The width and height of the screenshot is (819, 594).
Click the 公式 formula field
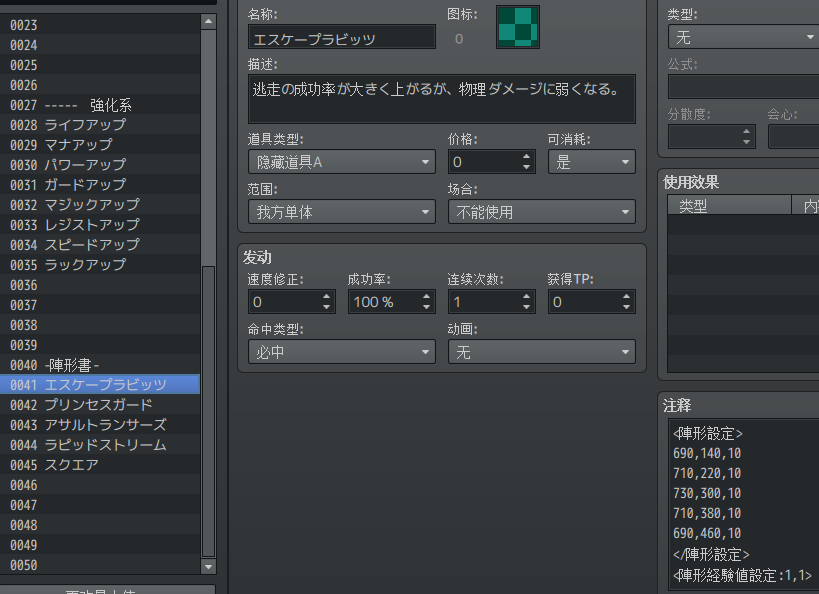coord(743,87)
